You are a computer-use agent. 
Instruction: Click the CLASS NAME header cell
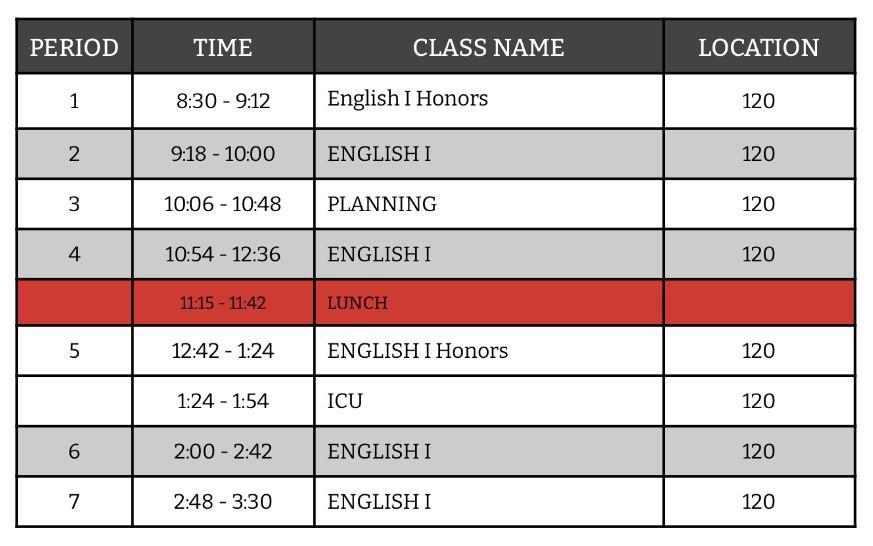tap(488, 47)
